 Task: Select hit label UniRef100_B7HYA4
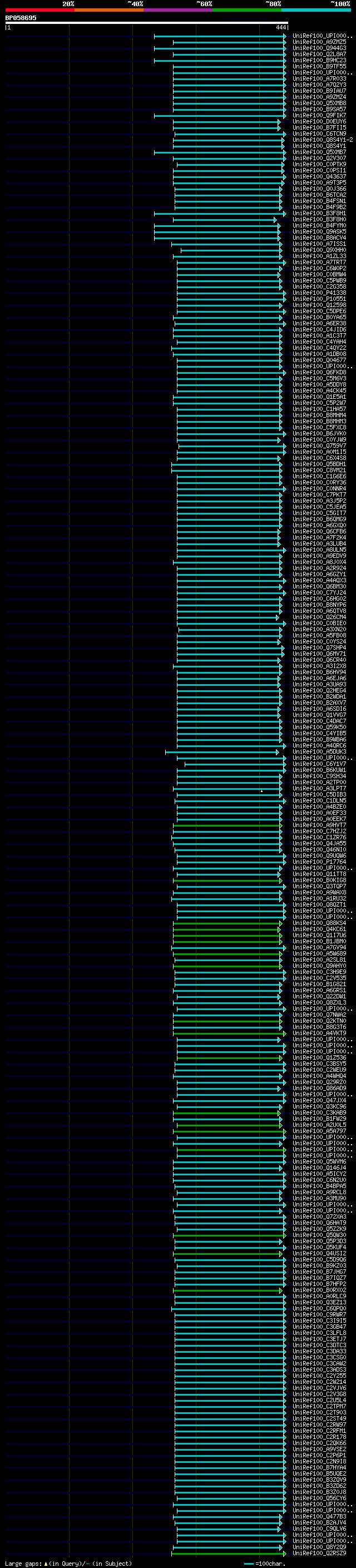(319, 1467)
